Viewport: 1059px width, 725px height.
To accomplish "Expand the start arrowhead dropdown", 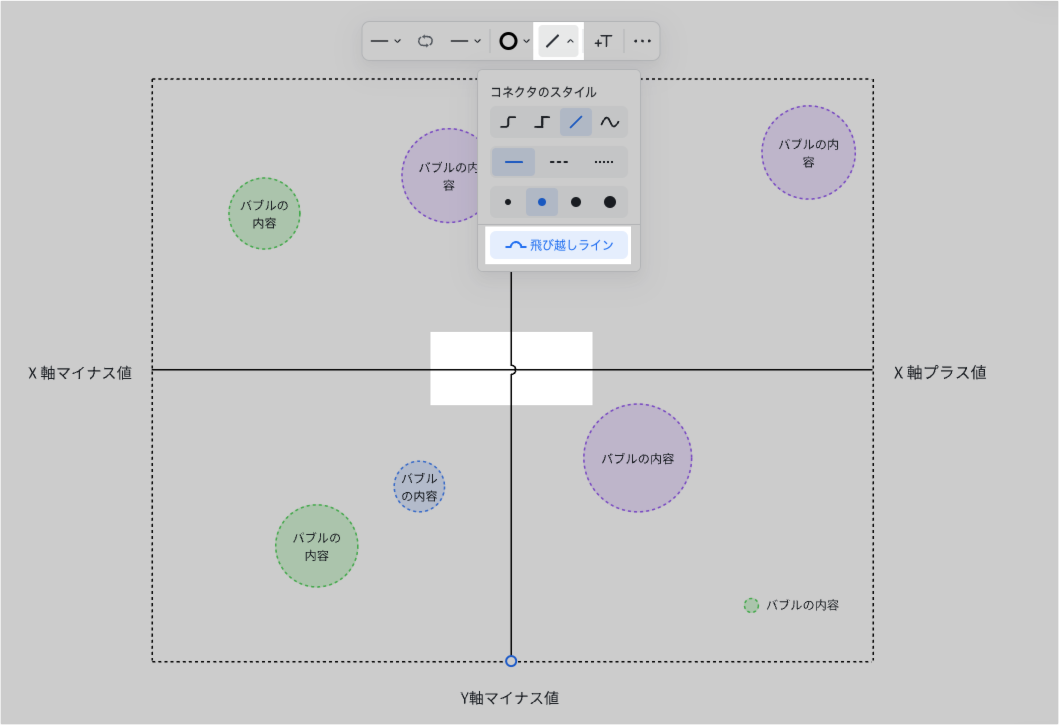I will (x=386, y=41).
